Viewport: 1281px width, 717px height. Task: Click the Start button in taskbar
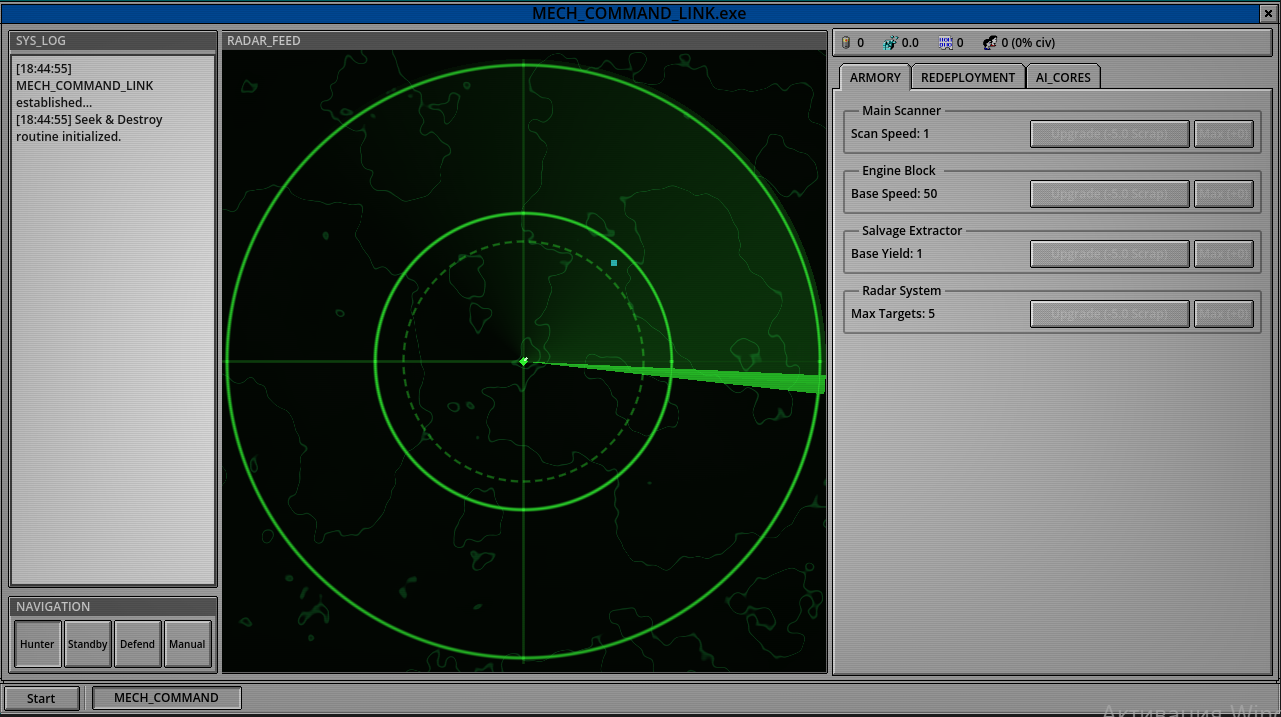point(42,698)
